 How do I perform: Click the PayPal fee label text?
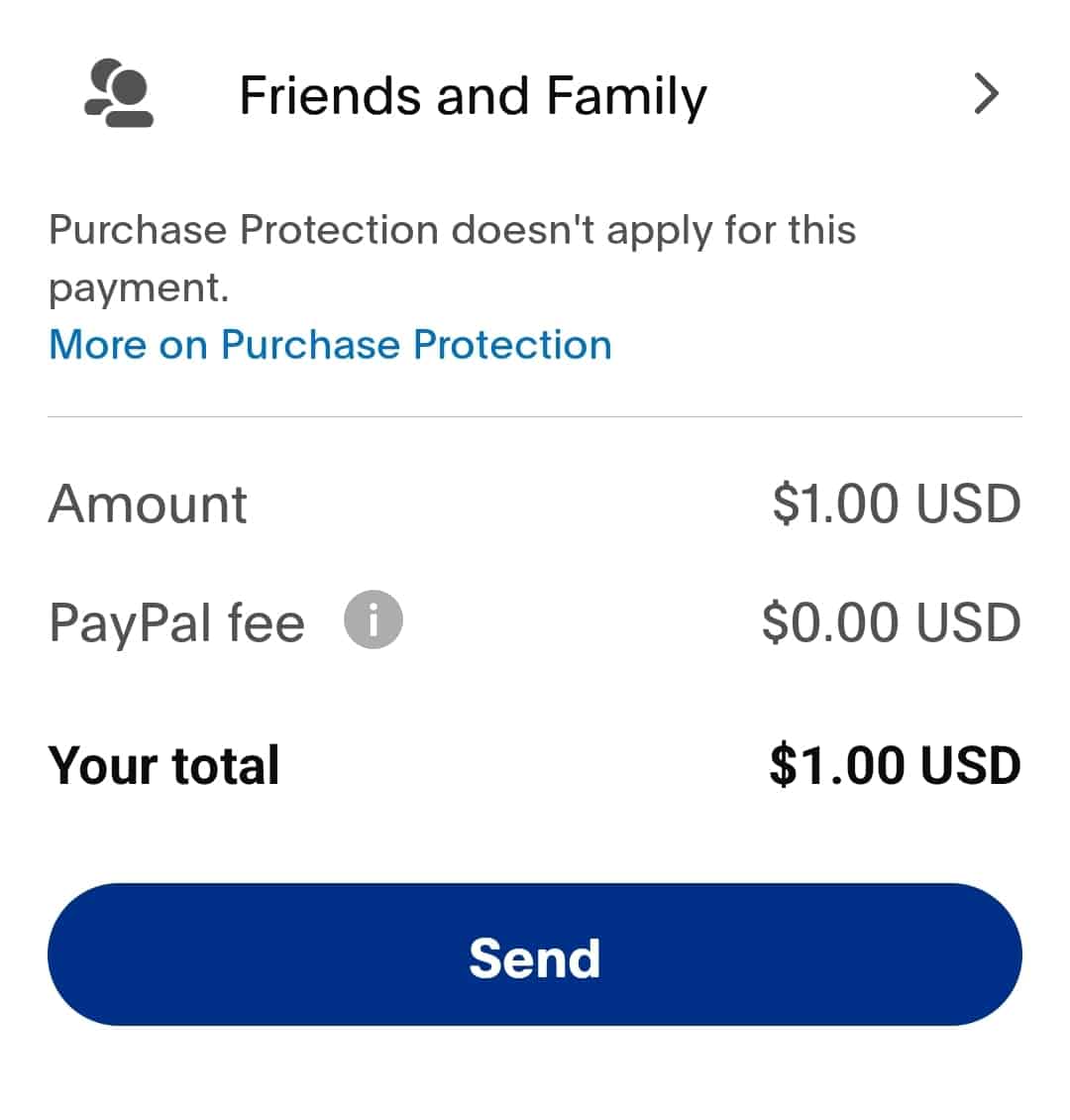(x=177, y=622)
